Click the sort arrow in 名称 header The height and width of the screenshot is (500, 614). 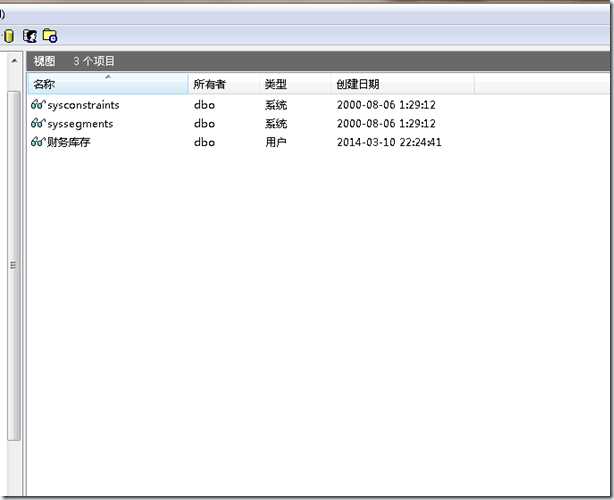click(108, 77)
